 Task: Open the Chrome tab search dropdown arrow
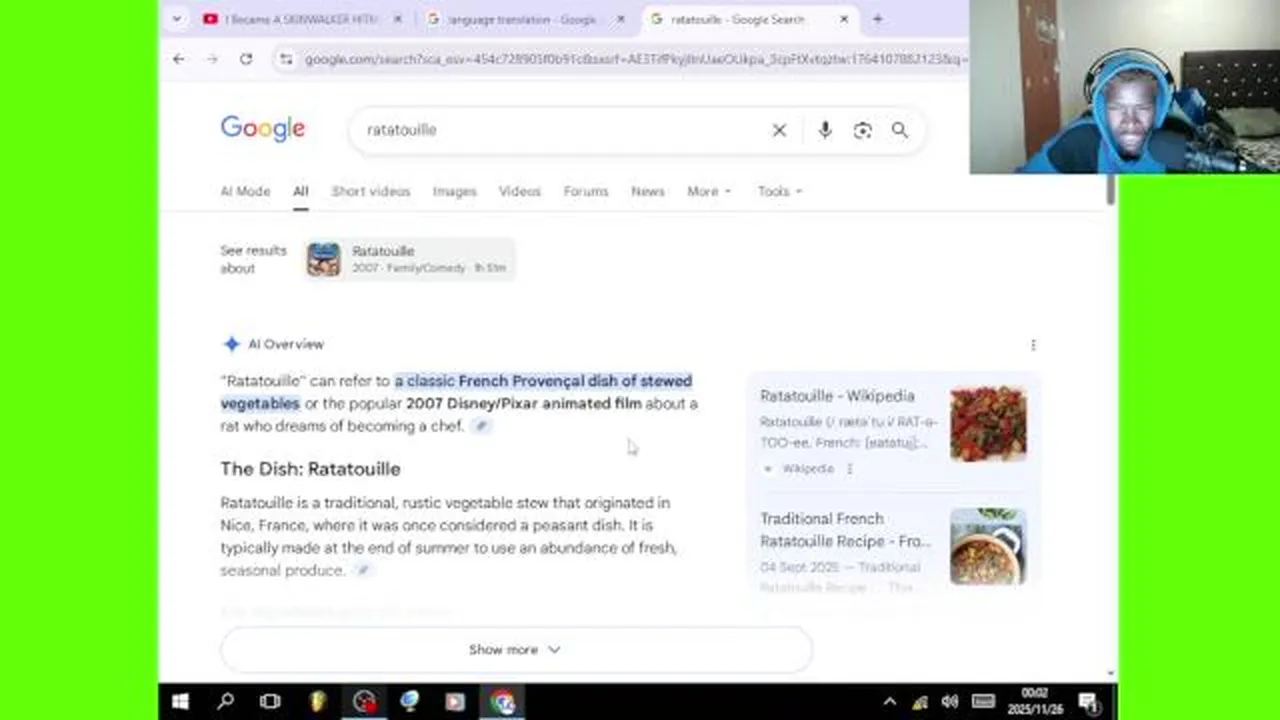pyautogui.click(x=177, y=19)
